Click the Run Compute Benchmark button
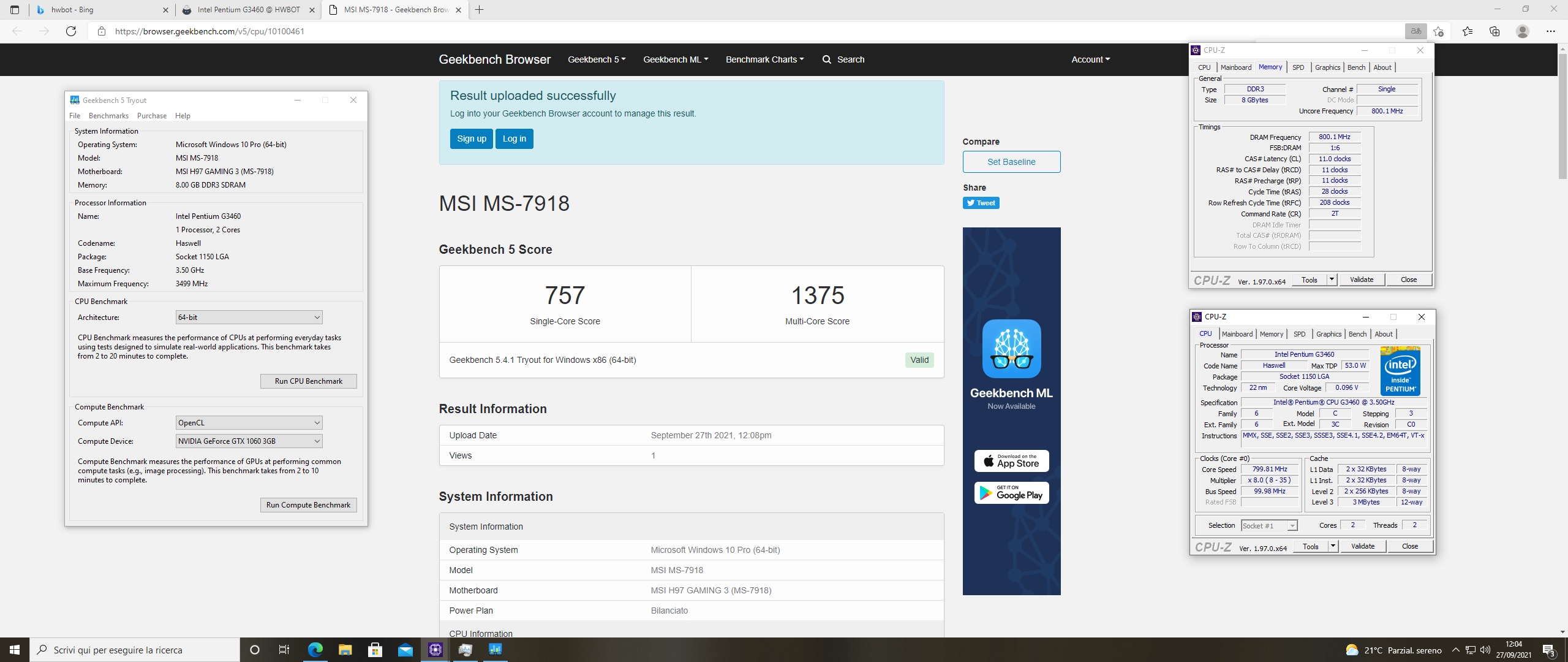The image size is (1568, 662). click(x=308, y=505)
